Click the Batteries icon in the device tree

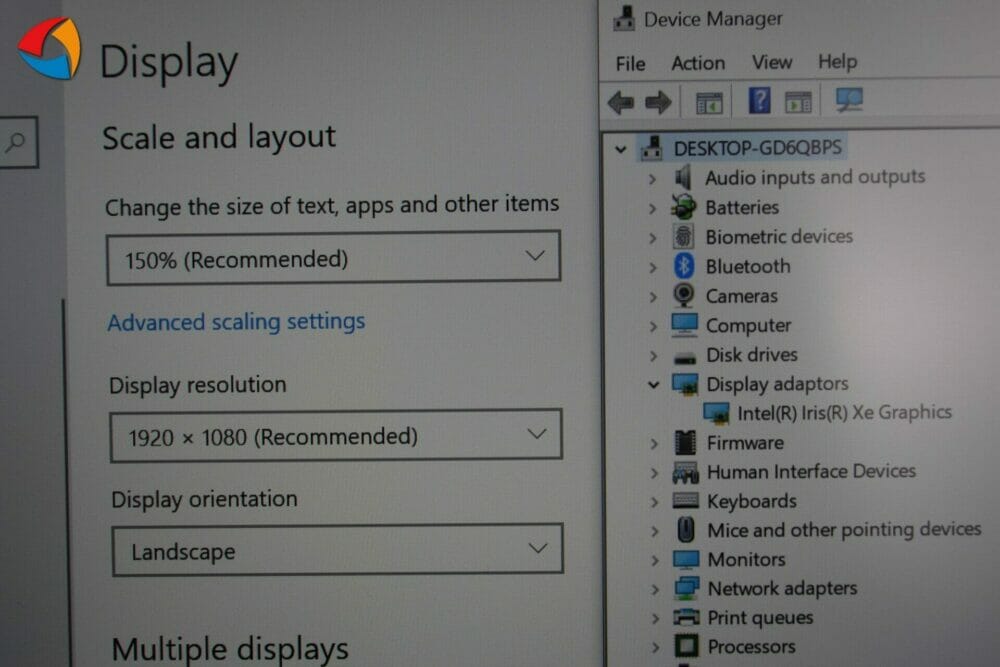[683, 207]
